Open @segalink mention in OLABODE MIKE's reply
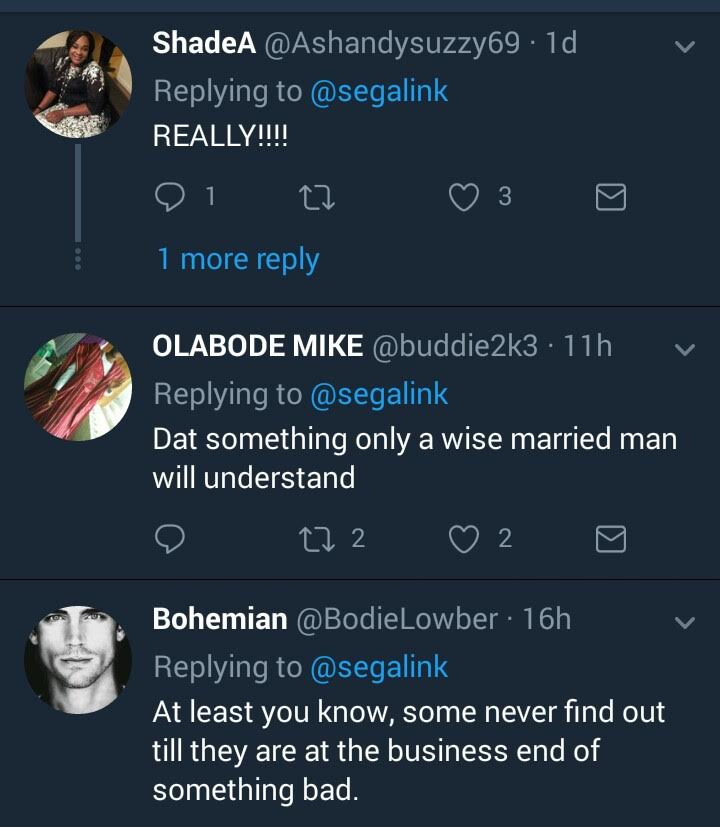Image resolution: width=720 pixels, height=827 pixels. coord(379,394)
